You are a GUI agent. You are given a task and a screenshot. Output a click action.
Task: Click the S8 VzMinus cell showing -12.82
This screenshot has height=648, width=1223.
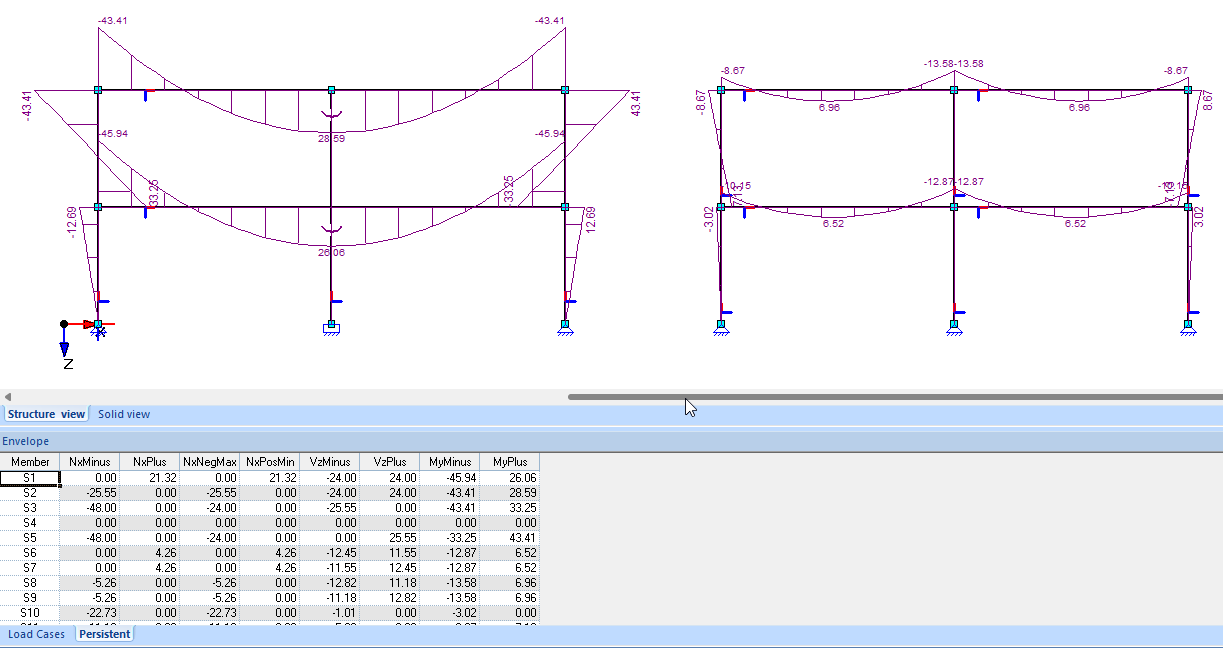pyautogui.click(x=330, y=582)
